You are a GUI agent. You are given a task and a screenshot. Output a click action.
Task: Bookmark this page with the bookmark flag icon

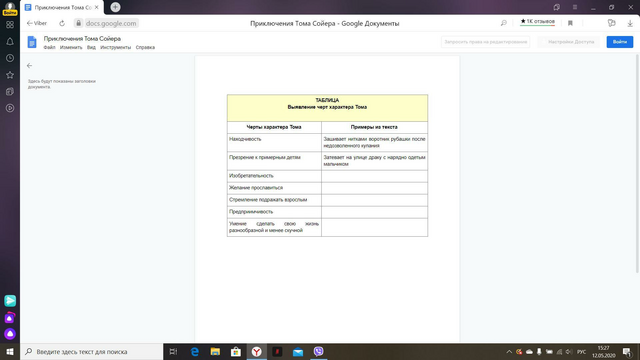(570, 23)
